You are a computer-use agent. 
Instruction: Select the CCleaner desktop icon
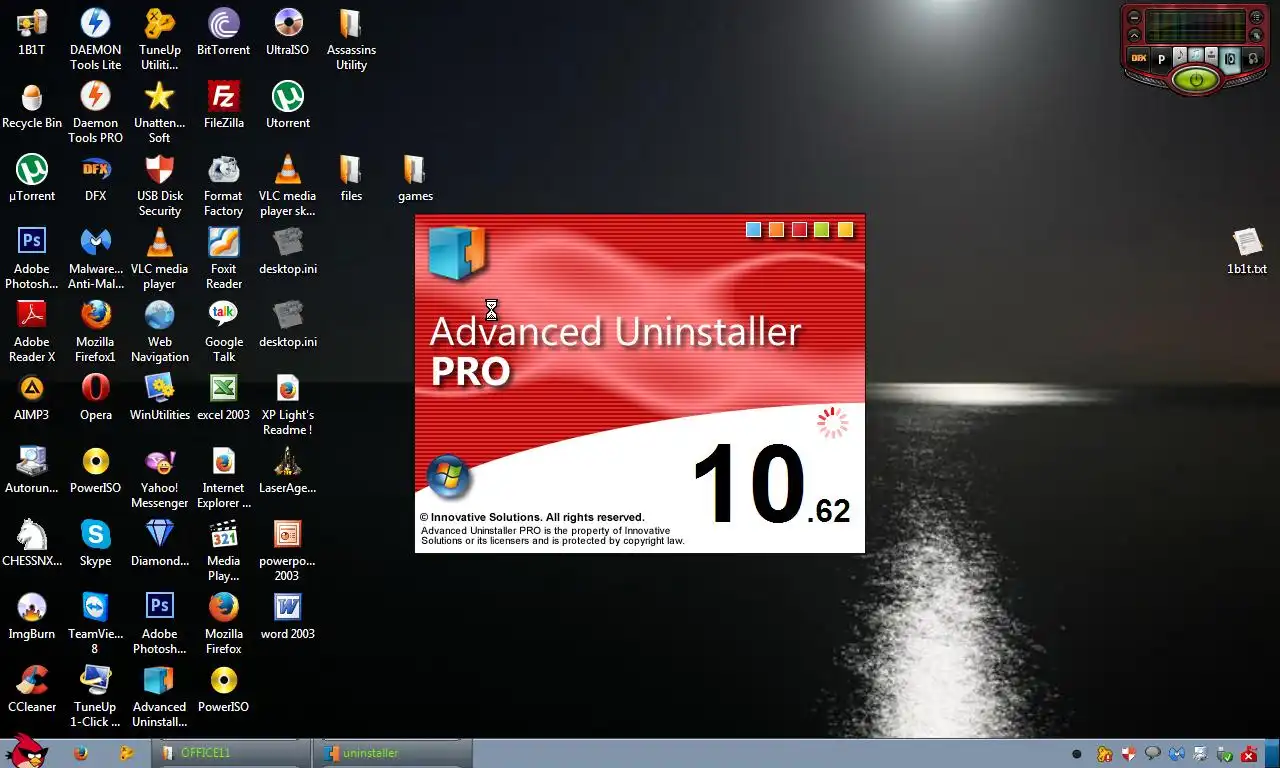[32, 689]
